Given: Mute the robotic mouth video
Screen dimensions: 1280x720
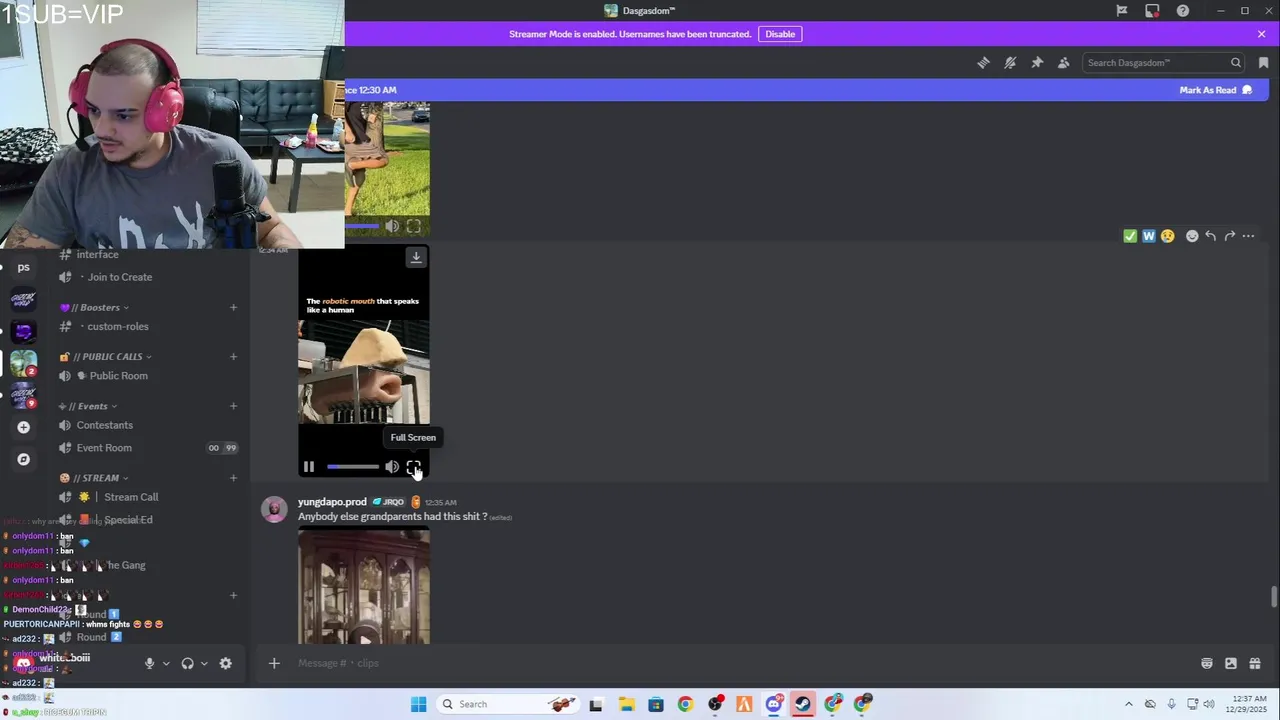Looking at the screenshot, I should point(392,467).
